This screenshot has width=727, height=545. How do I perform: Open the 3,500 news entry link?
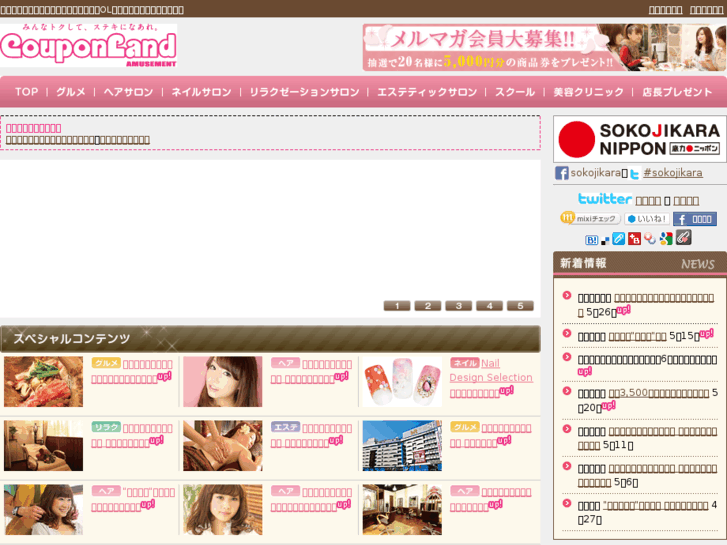click(659, 393)
